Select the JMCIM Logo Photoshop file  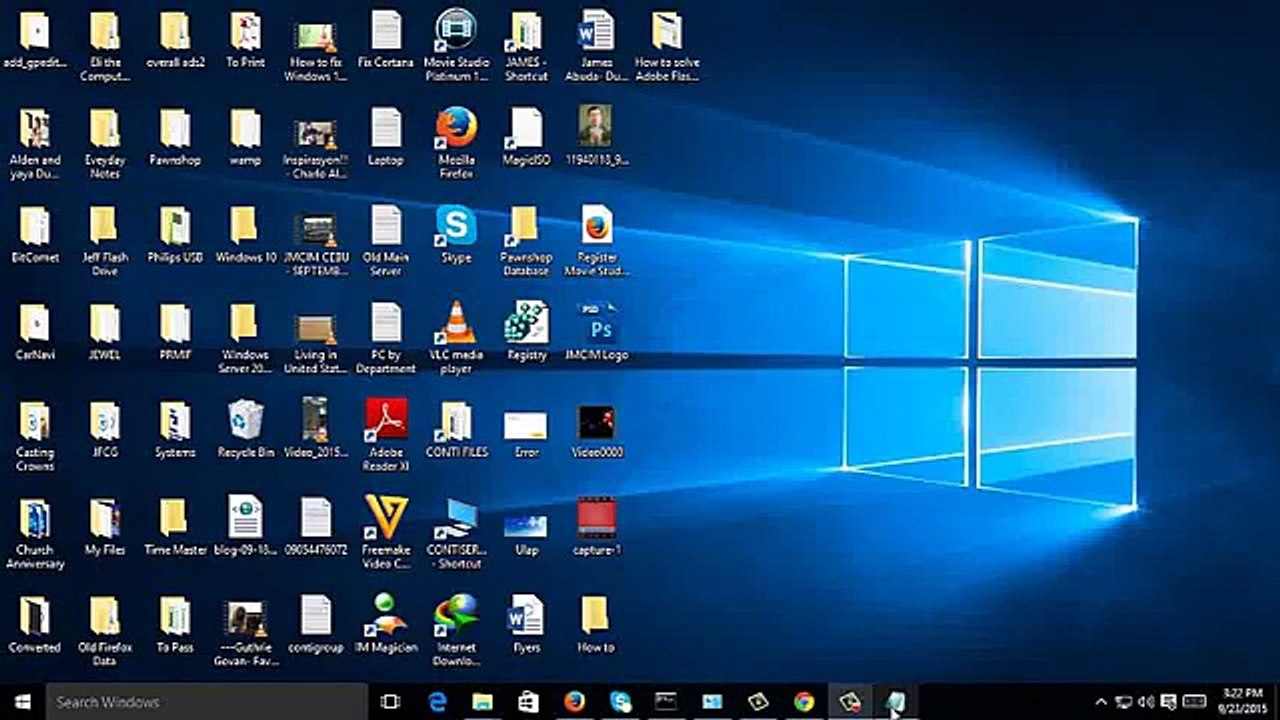coord(596,334)
